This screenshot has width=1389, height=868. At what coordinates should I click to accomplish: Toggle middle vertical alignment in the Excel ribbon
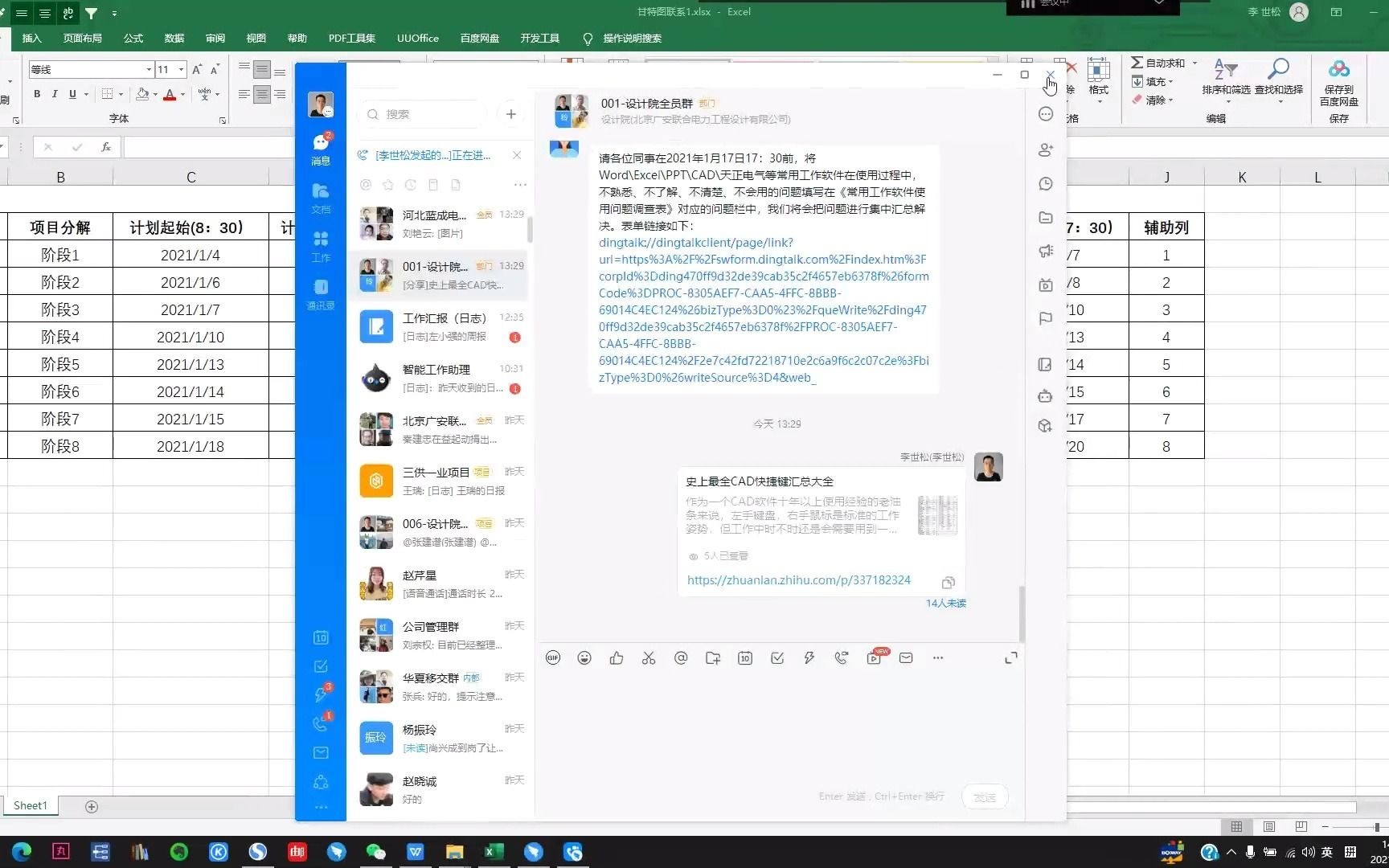(x=262, y=70)
